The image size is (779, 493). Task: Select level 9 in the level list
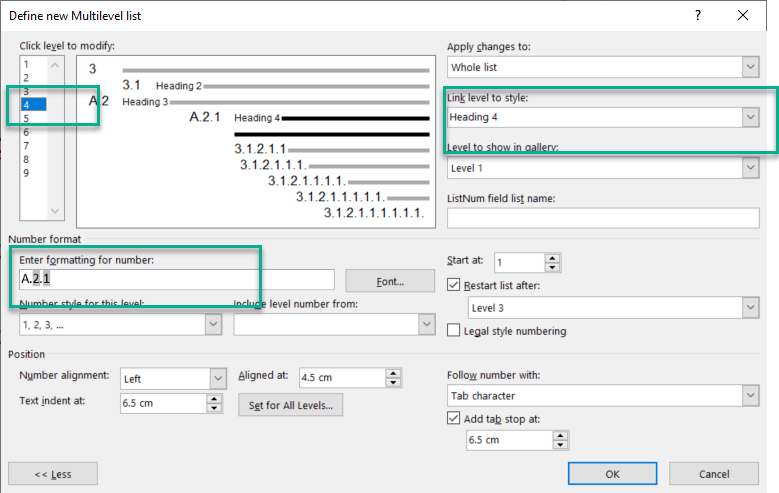pyautogui.click(x=26, y=173)
